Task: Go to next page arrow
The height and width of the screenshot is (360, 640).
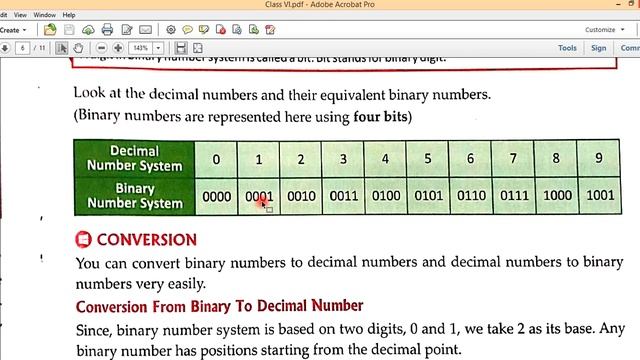Action: coord(5,48)
